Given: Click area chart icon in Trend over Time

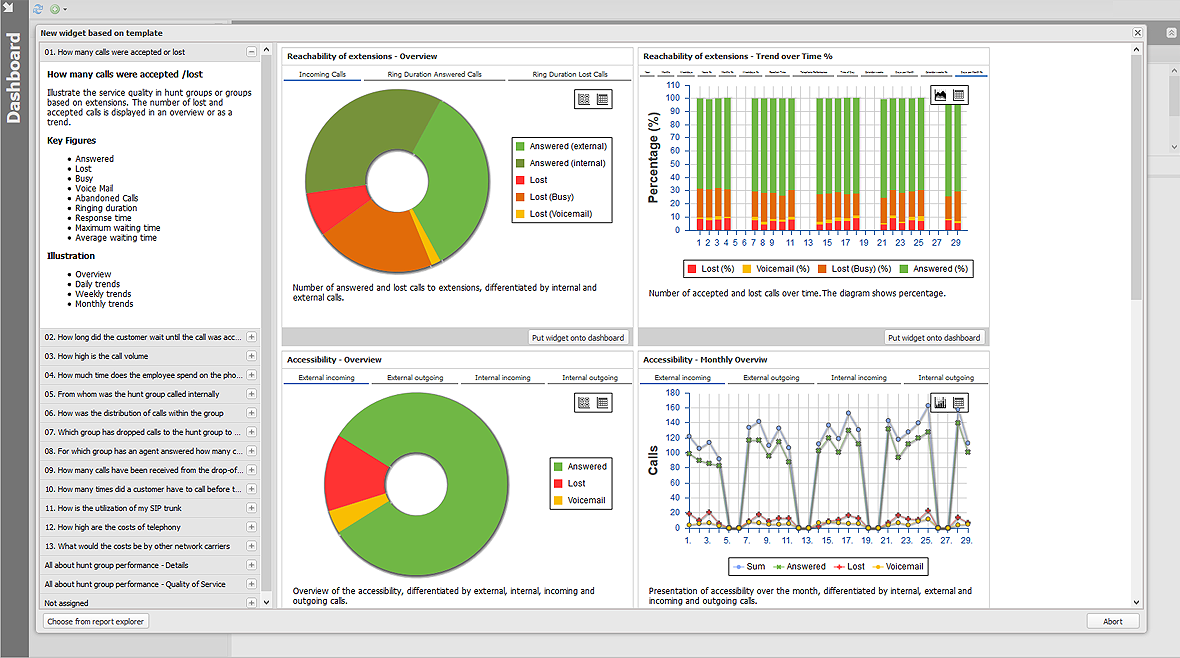Looking at the screenshot, I should 940,95.
